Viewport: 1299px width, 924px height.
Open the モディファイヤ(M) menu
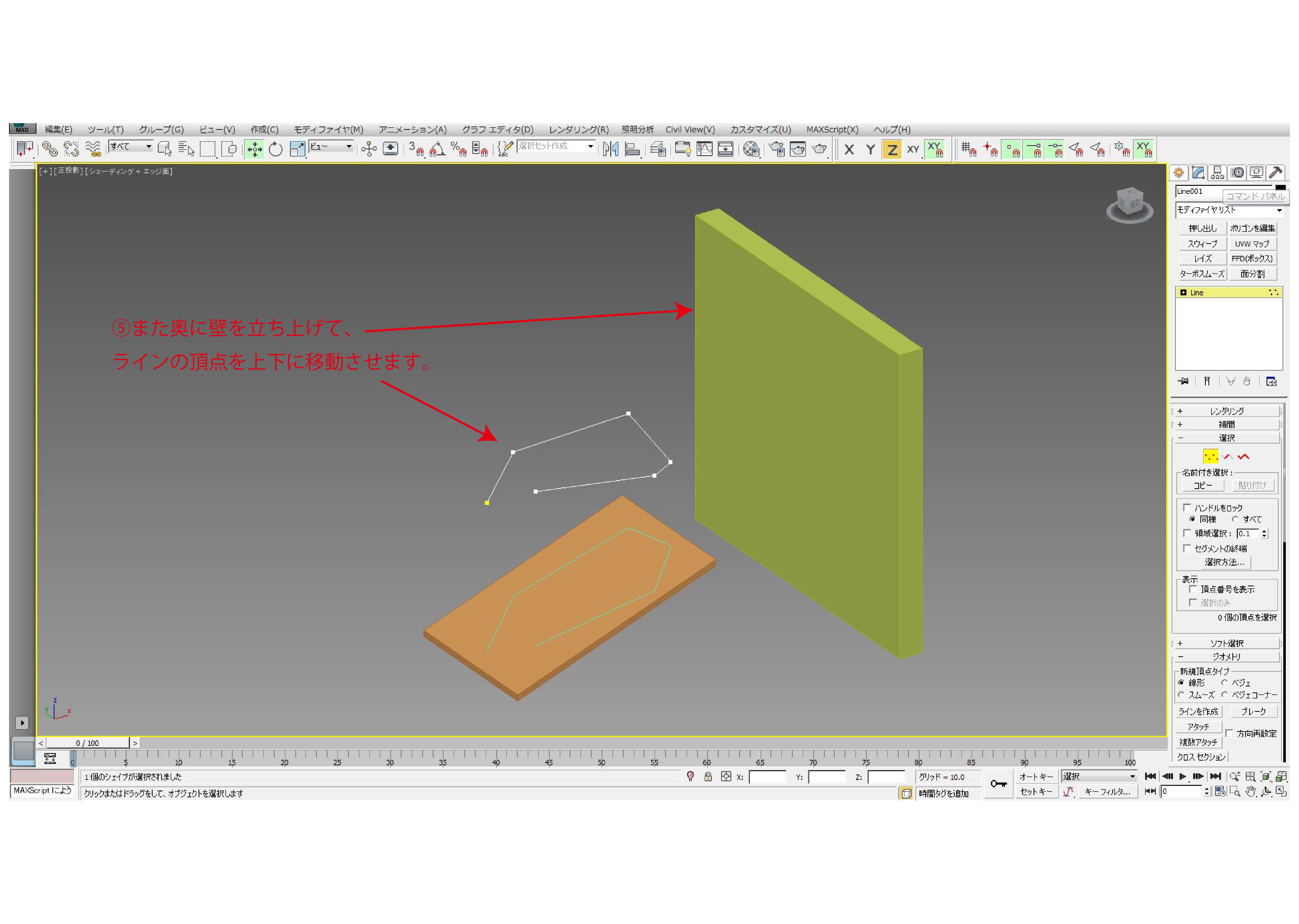point(328,130)
